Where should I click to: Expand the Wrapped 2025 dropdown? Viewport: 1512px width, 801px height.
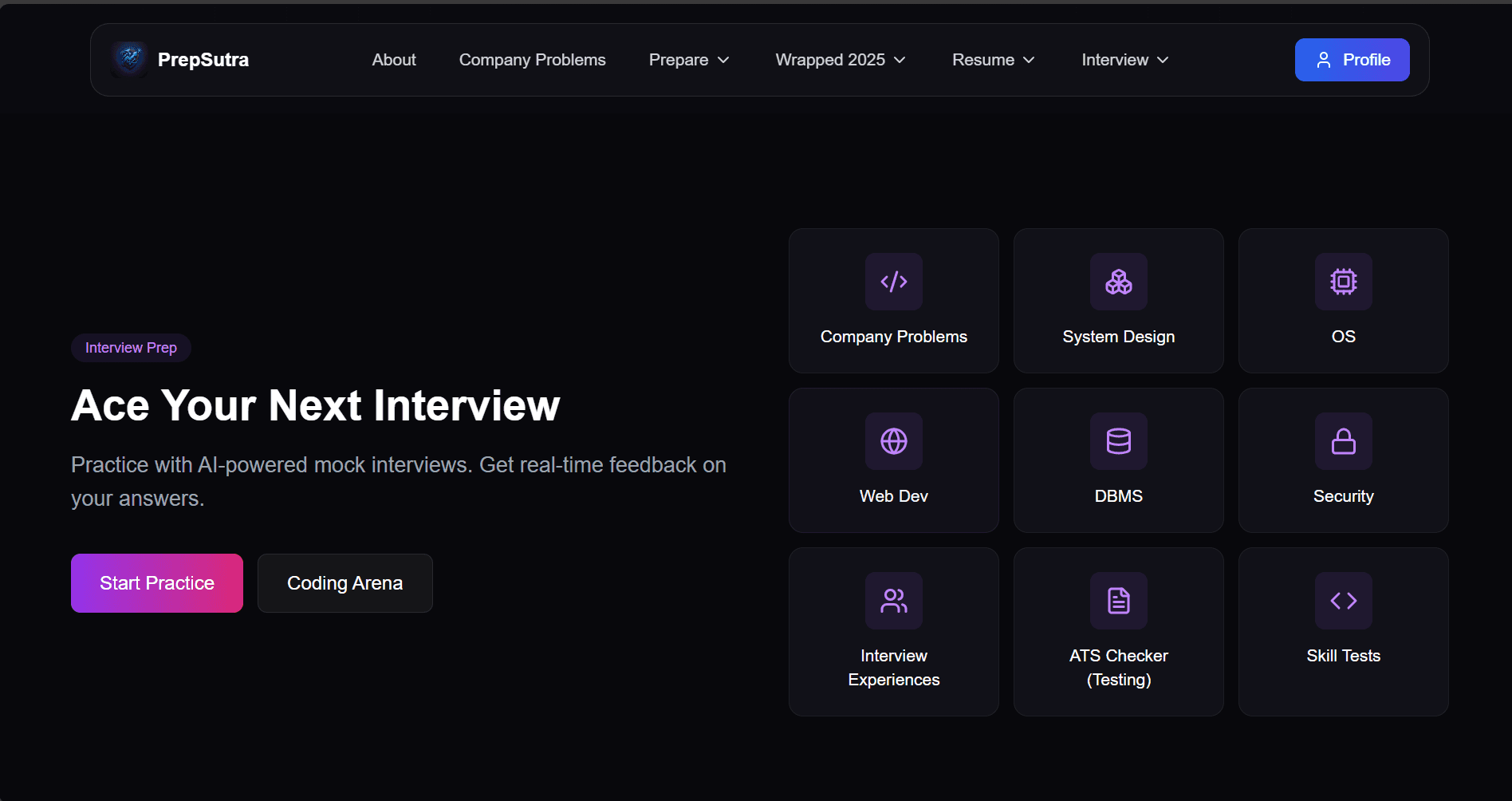[x=840, y=60]
